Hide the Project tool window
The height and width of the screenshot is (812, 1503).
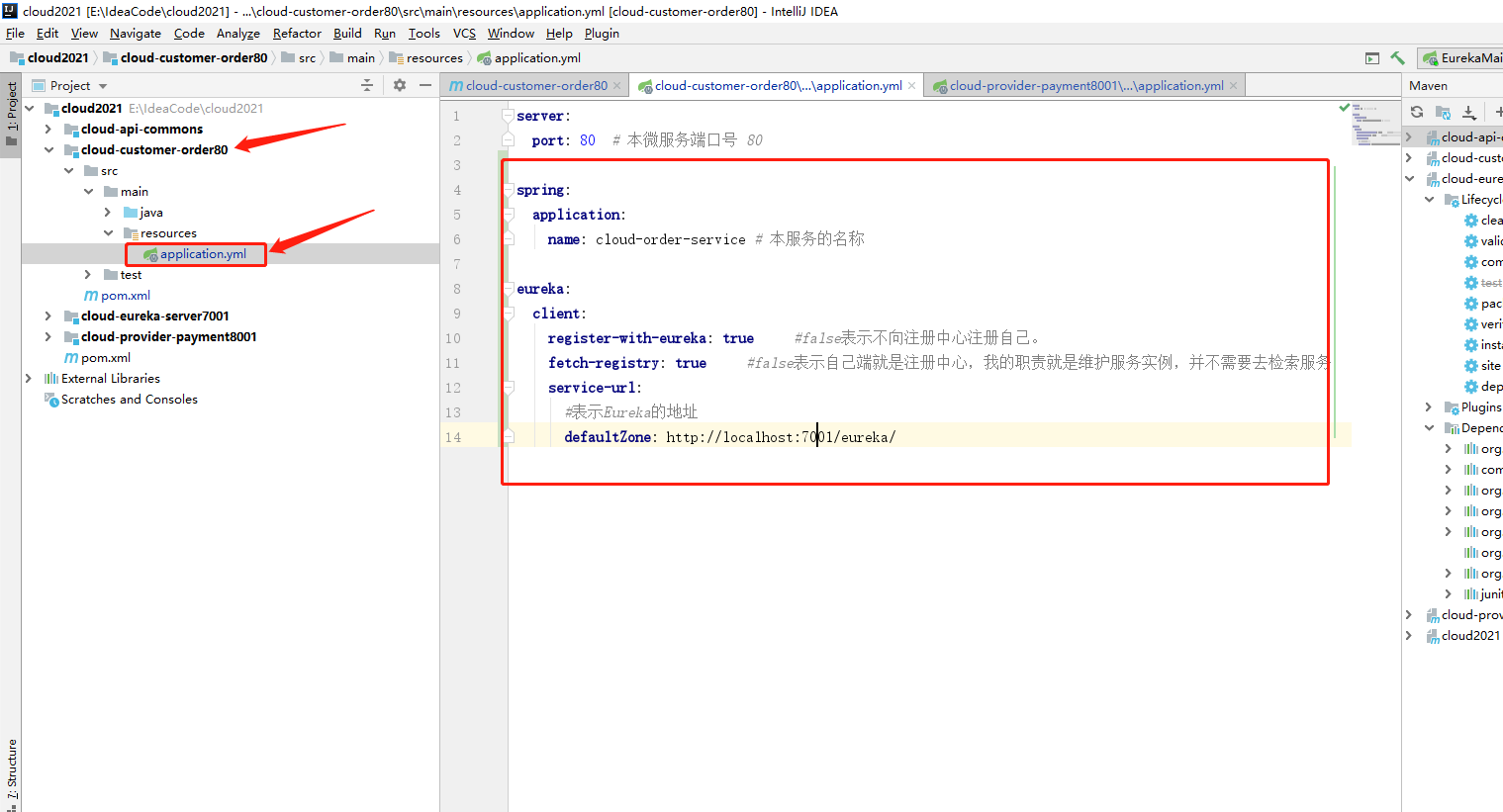click(425, 85)
